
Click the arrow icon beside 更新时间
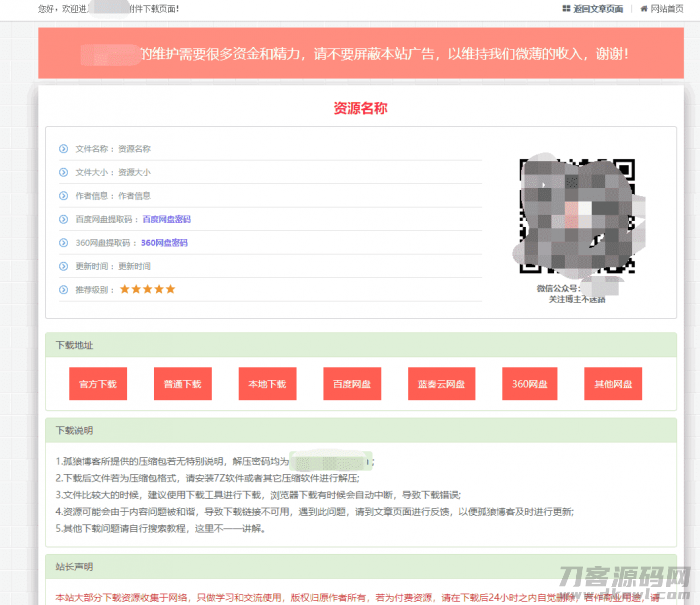64,266
